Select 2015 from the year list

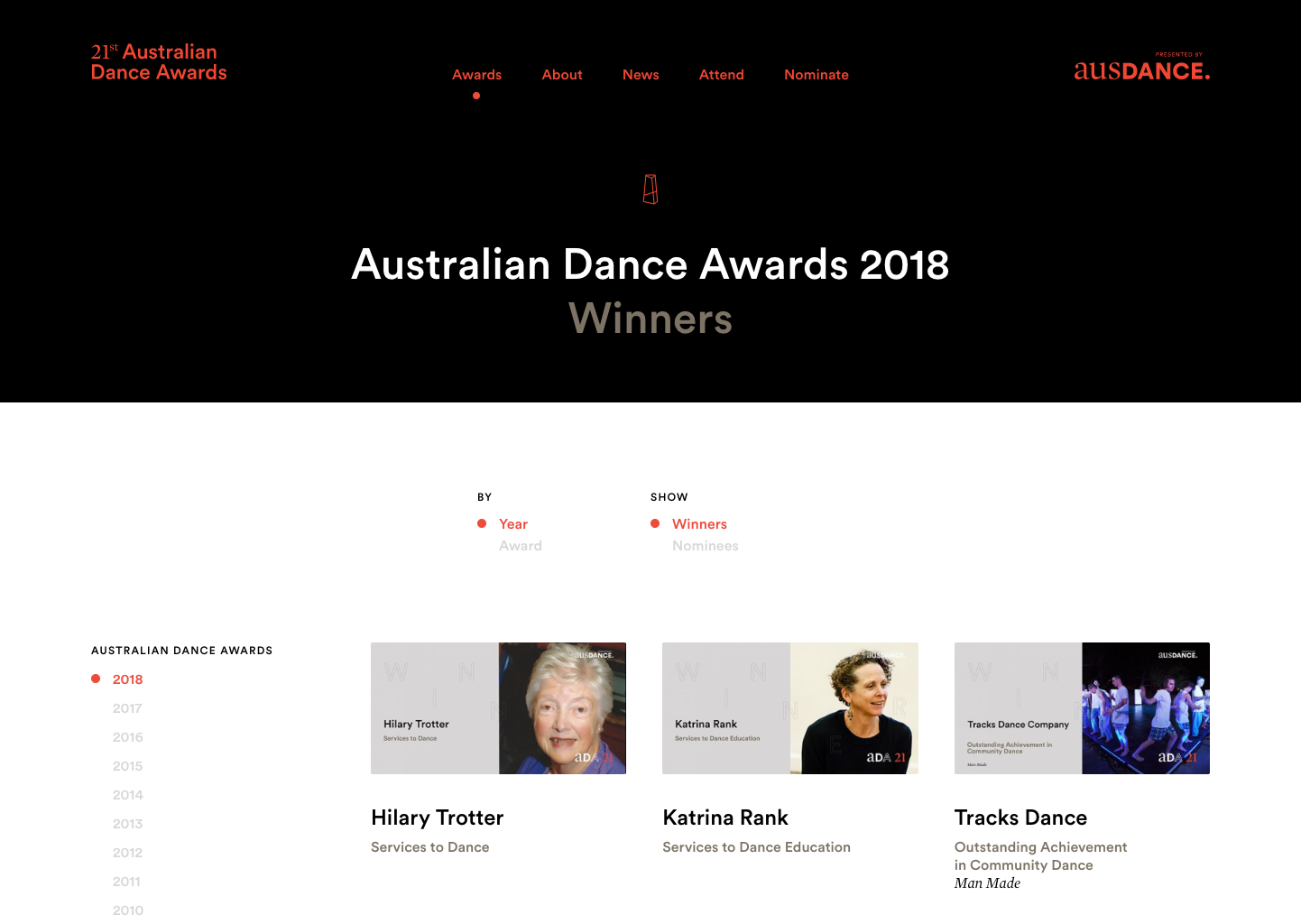tap(128, 766)
